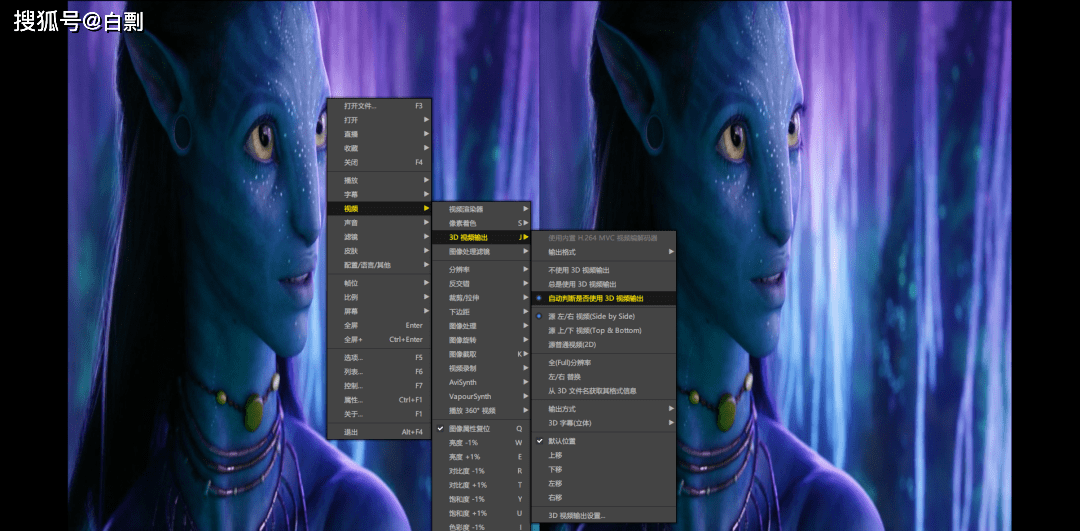
Task: Click 对比度 -1% entry
Action: (x=481, y=471)
